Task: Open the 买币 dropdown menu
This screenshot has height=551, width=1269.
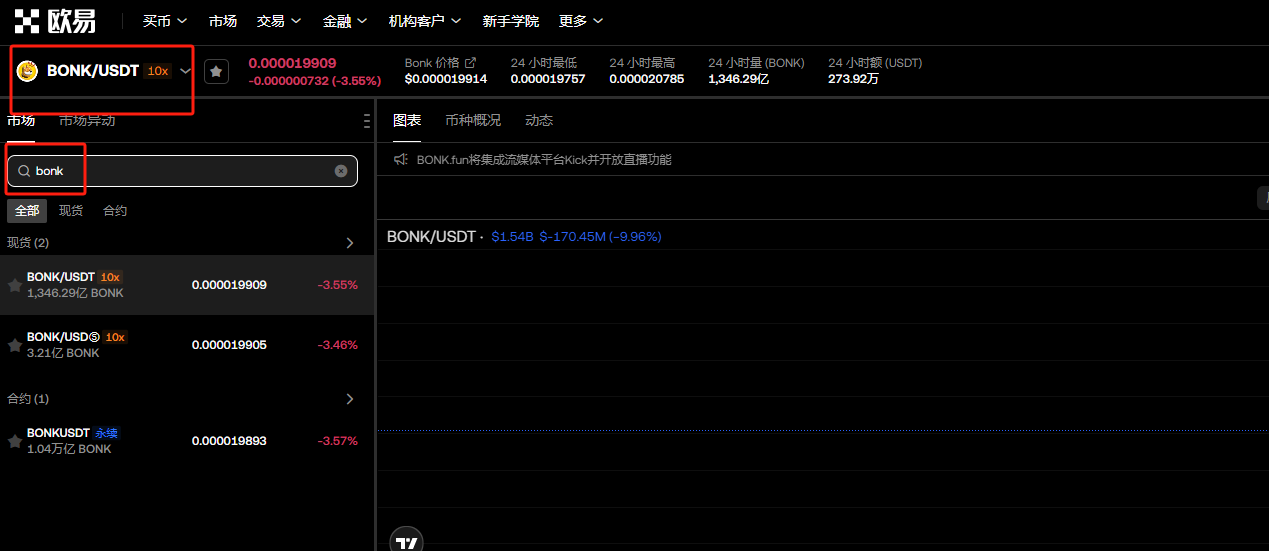Action: click(164, 21)
